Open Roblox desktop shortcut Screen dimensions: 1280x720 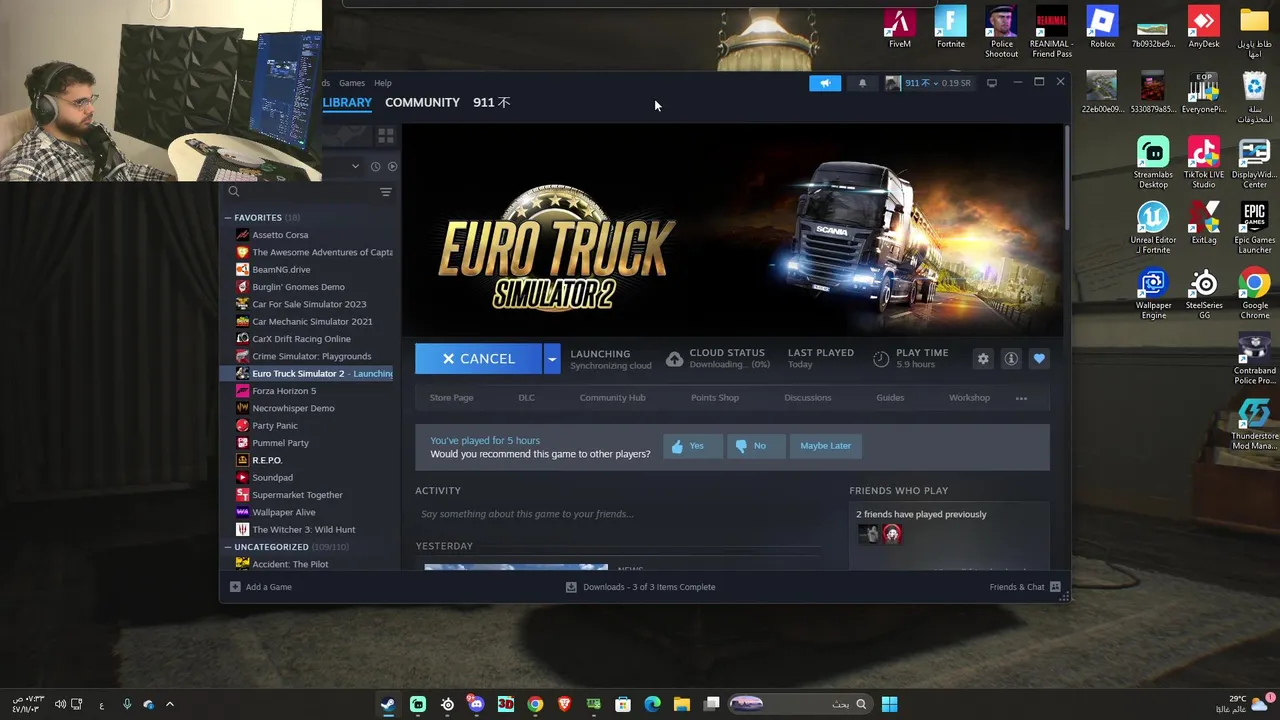pos(1102,28)
